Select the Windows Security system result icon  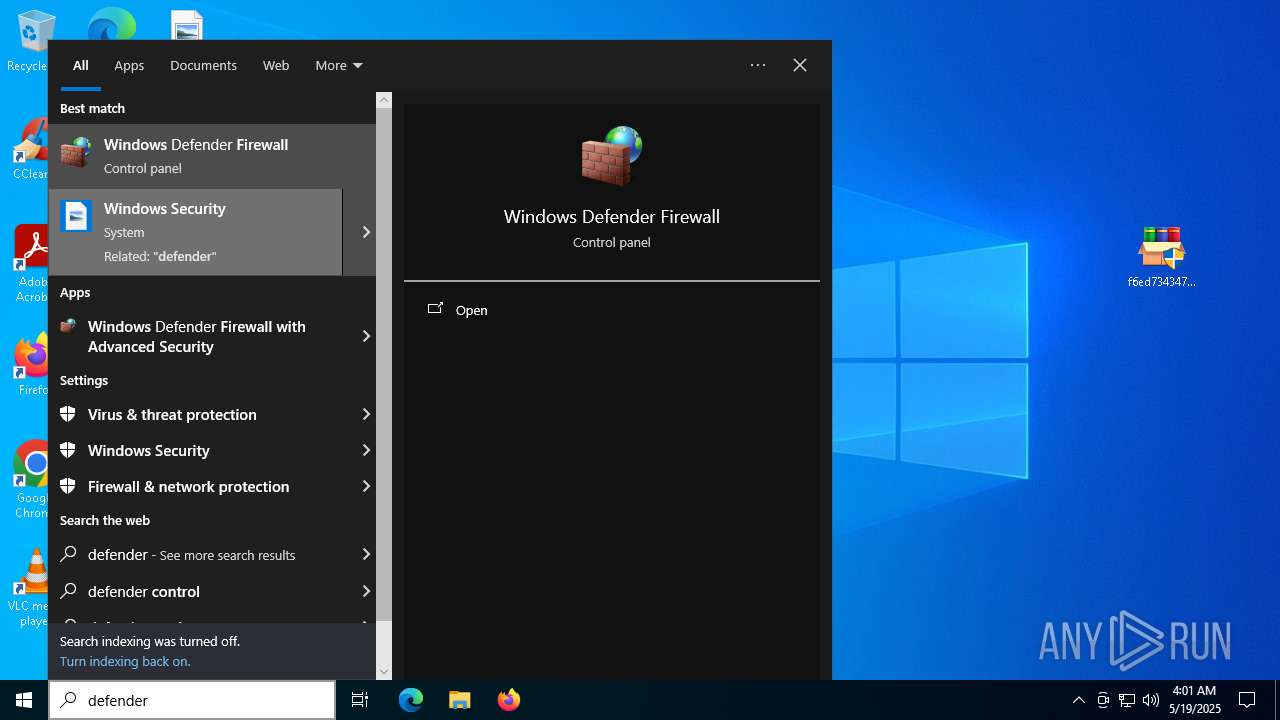click(76, 216)
